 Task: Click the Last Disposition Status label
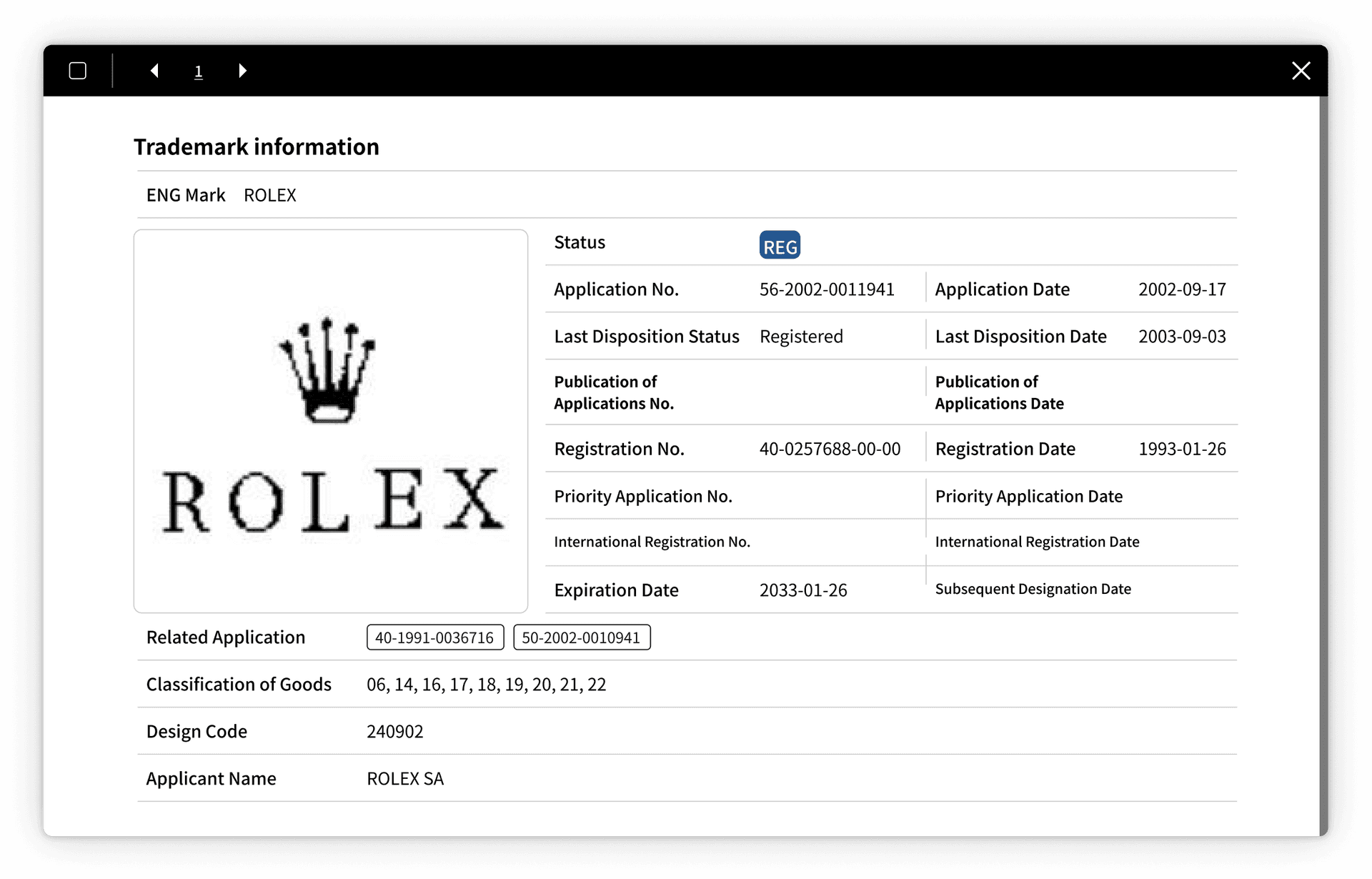coord(647,337)
